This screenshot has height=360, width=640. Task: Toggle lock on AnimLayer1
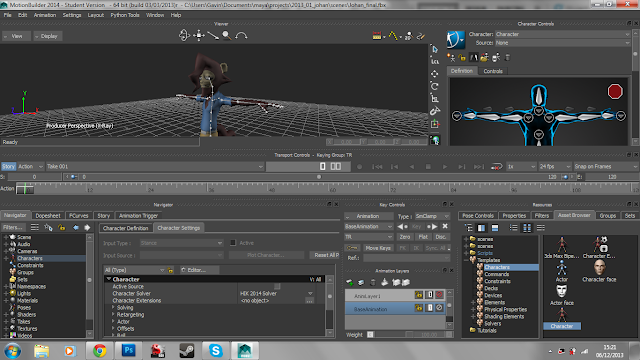coord(419,295)
